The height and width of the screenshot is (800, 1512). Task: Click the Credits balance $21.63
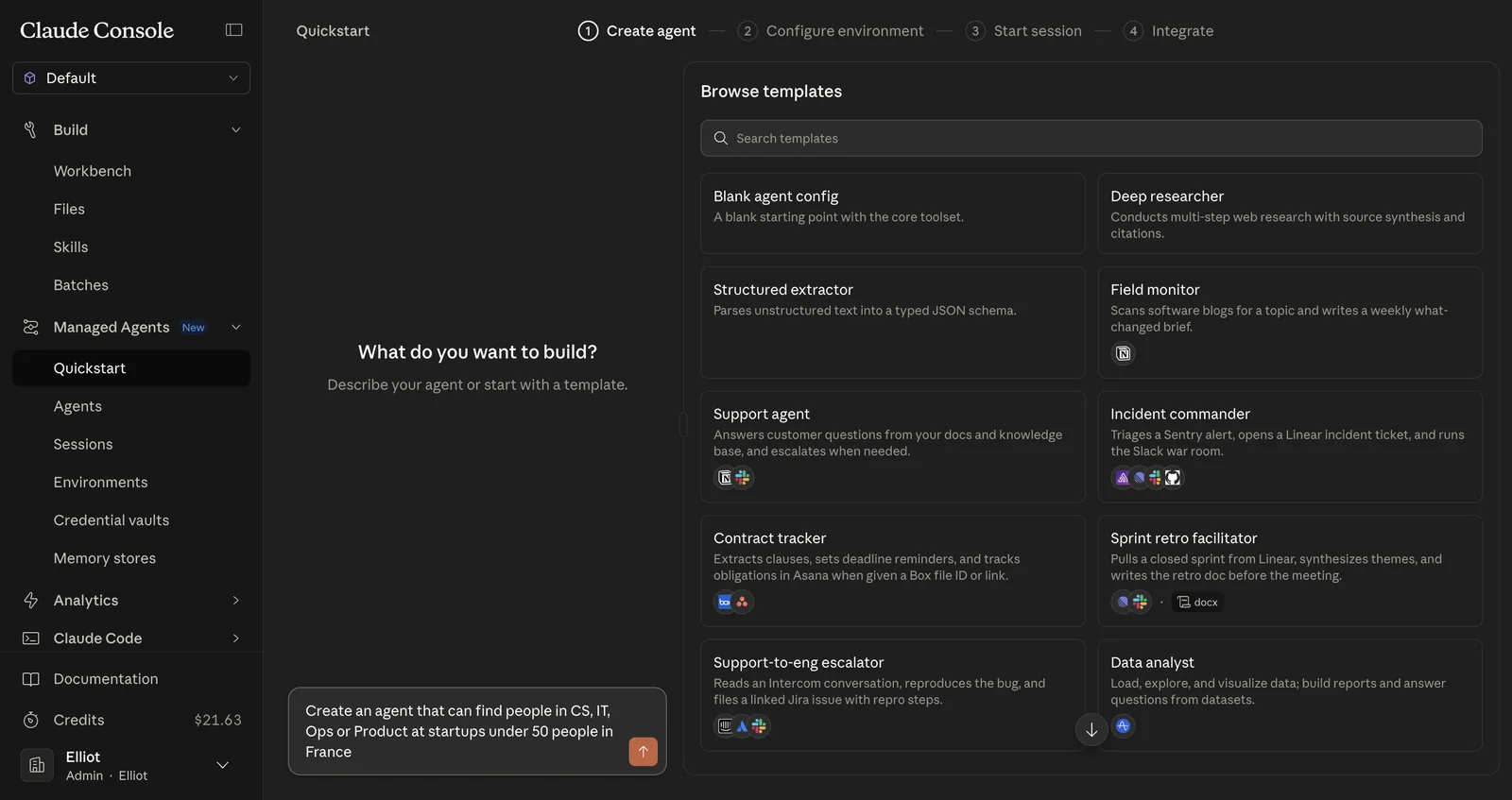[218, 720]
